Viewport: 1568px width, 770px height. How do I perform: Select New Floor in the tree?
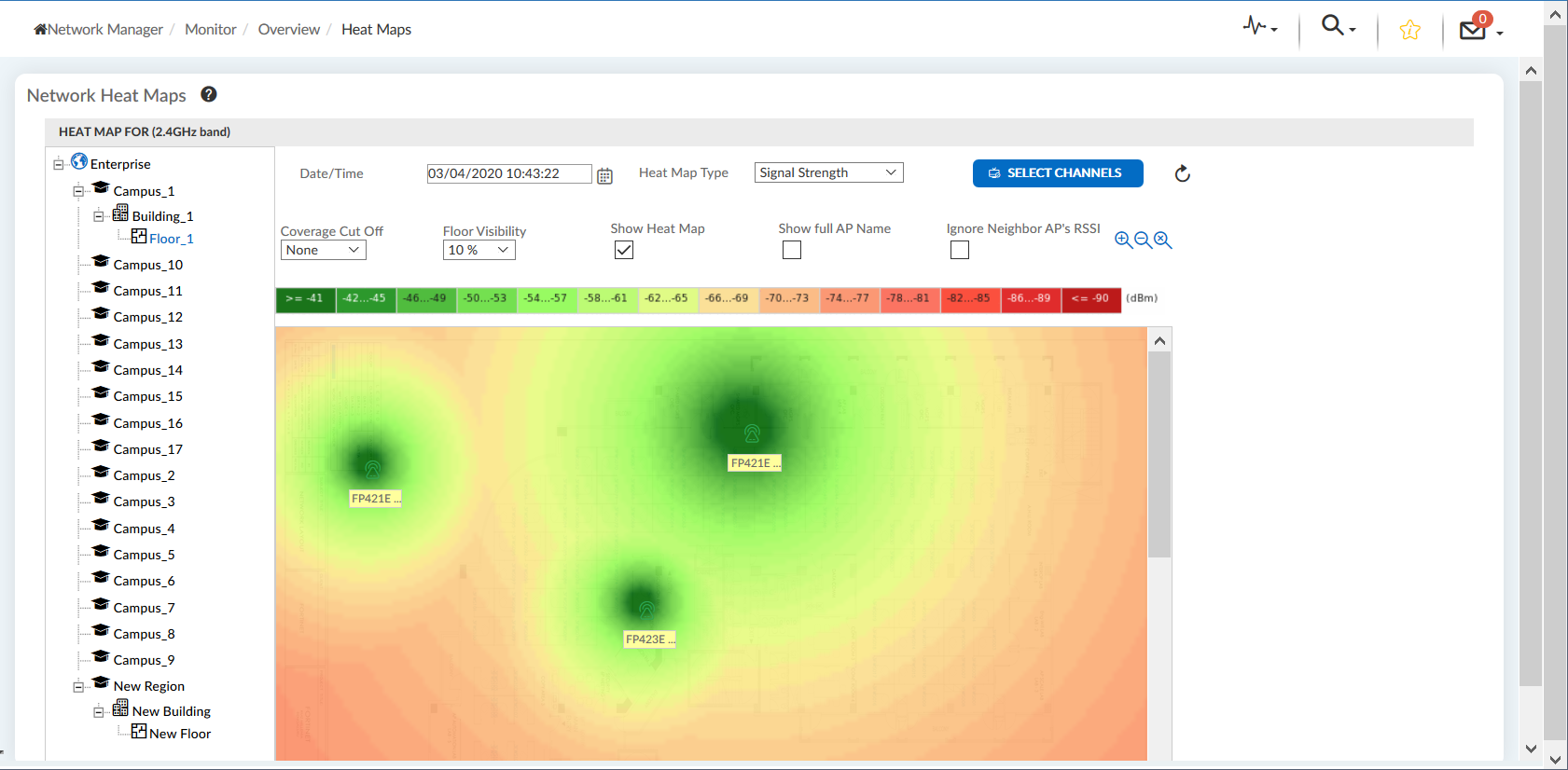click(180, 734)
